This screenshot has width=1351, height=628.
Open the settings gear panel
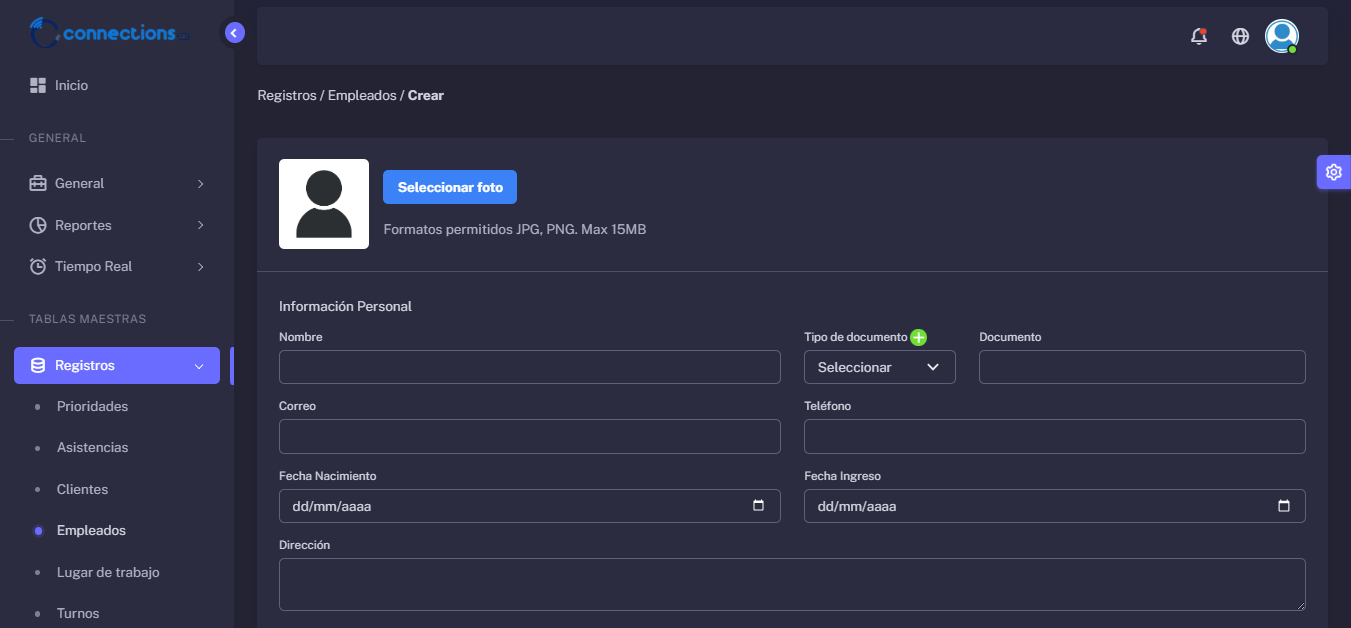(1333, 172)
